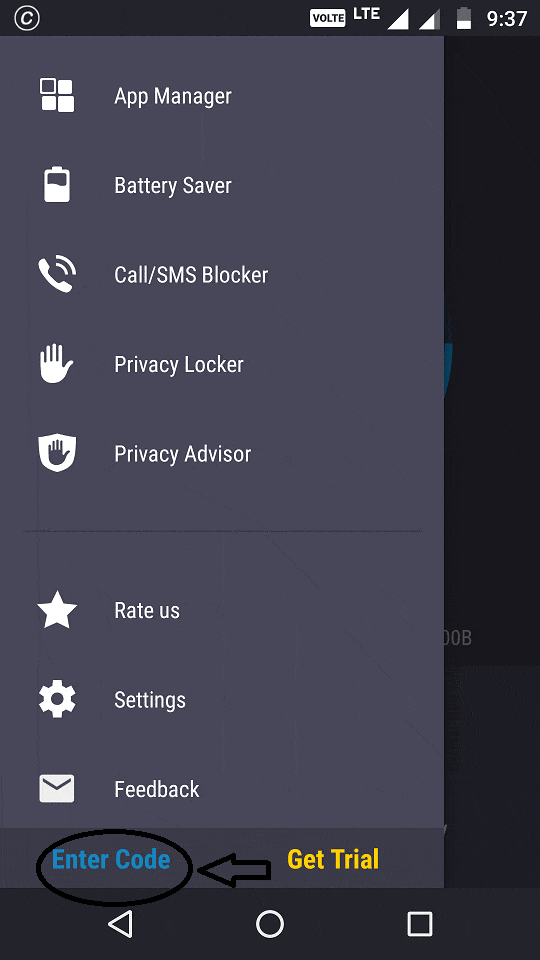Tap the Feedback envelope icon
This screenshot has width=540, height=960.
coord(57,789)
